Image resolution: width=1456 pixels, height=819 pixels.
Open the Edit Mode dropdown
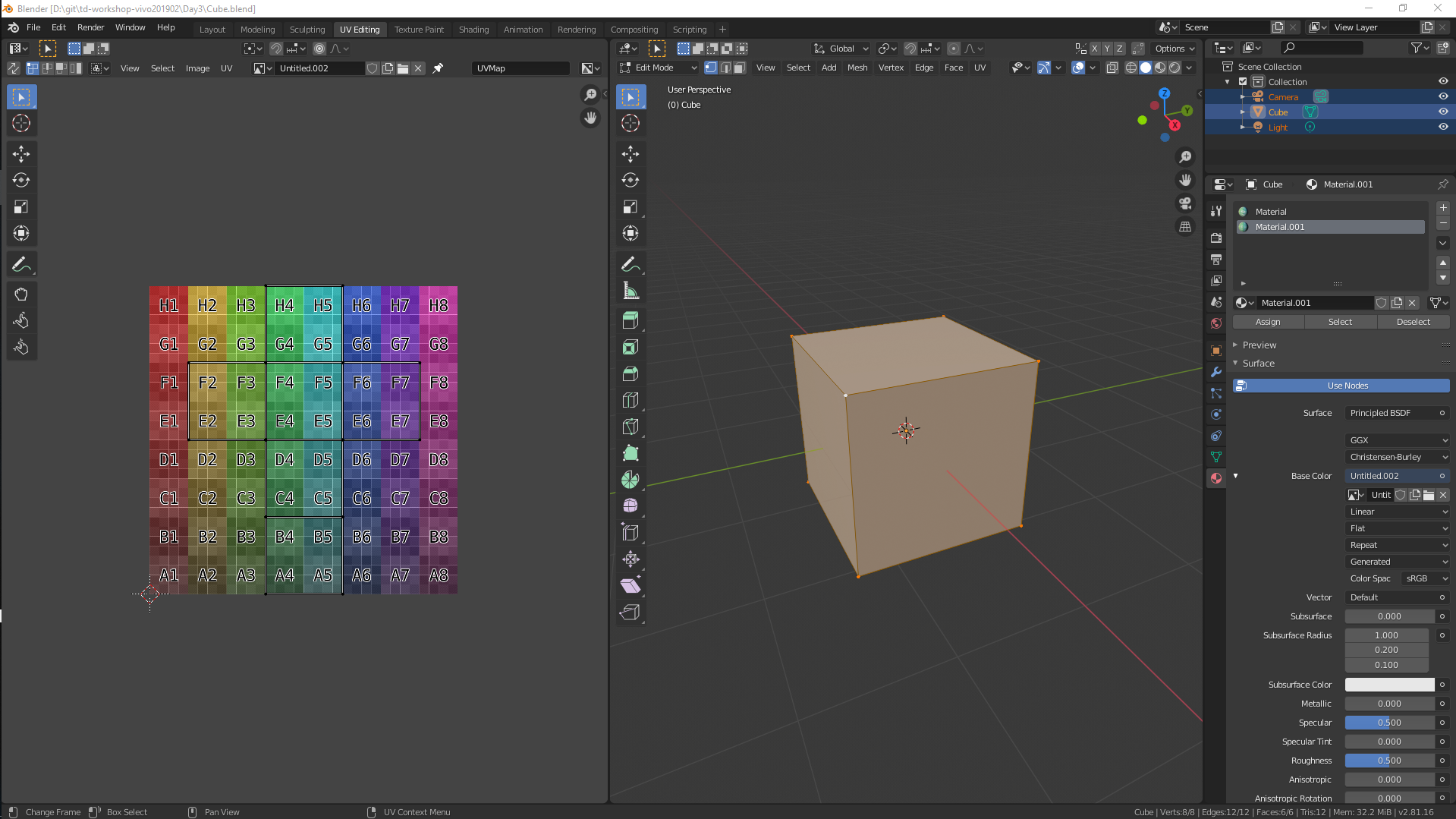659,68
